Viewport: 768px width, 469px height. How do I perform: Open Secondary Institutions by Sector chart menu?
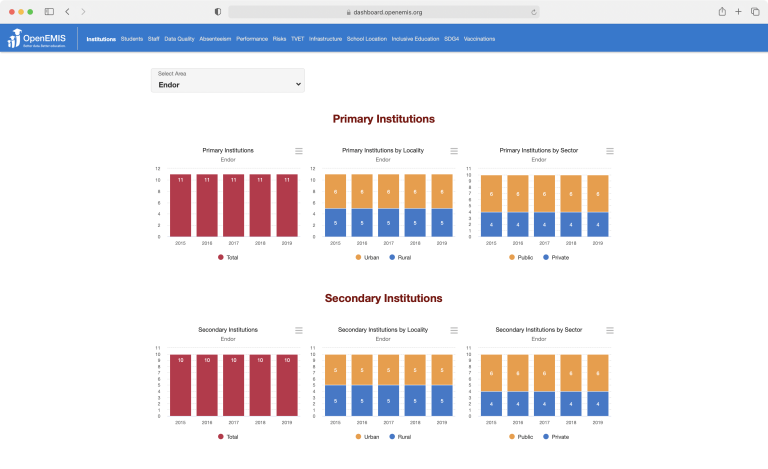(x=610, y=330)
